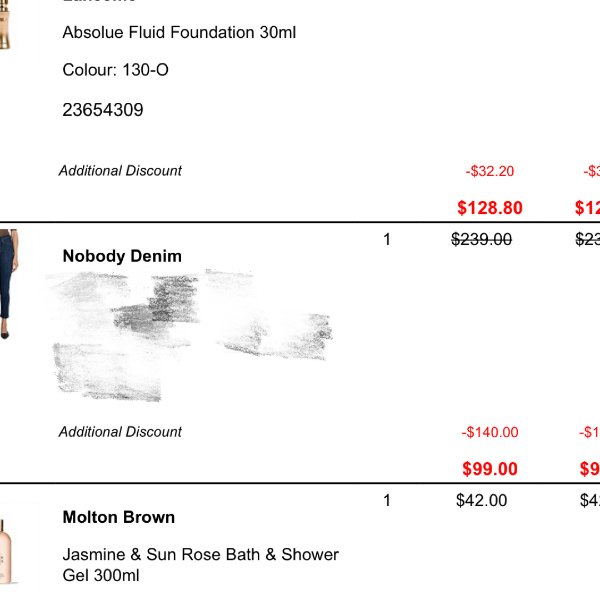The height and width of the screenshot is (600, 600).
Task: Click Absolue Fluid Foundation 30ml product title
Action: pyautogui.click(x=179, y=32)
